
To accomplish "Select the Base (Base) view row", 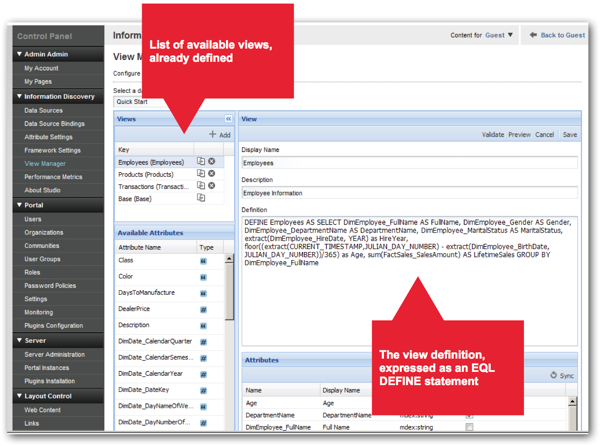I will click(170, 199).
